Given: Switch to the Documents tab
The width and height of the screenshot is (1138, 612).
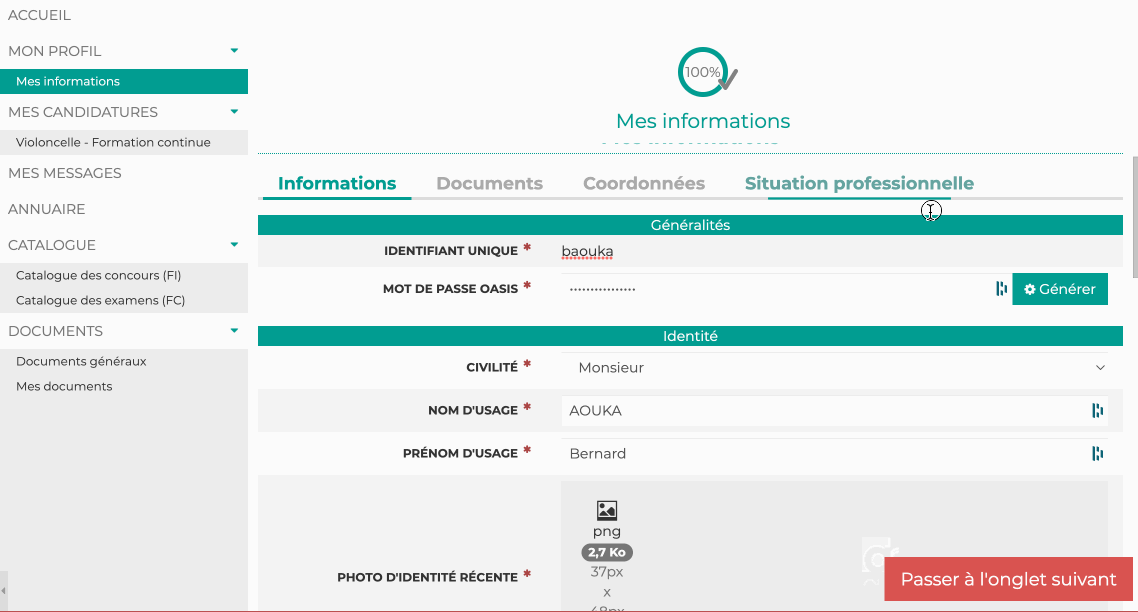Looking at the screenshot, I should [x=489, y=184].
